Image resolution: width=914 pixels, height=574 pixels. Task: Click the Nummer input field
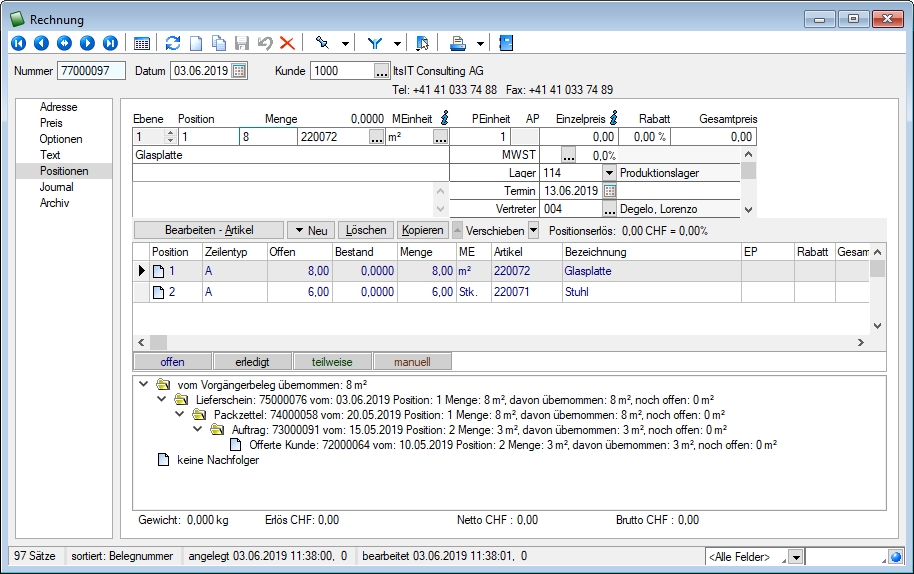(91, 71)
